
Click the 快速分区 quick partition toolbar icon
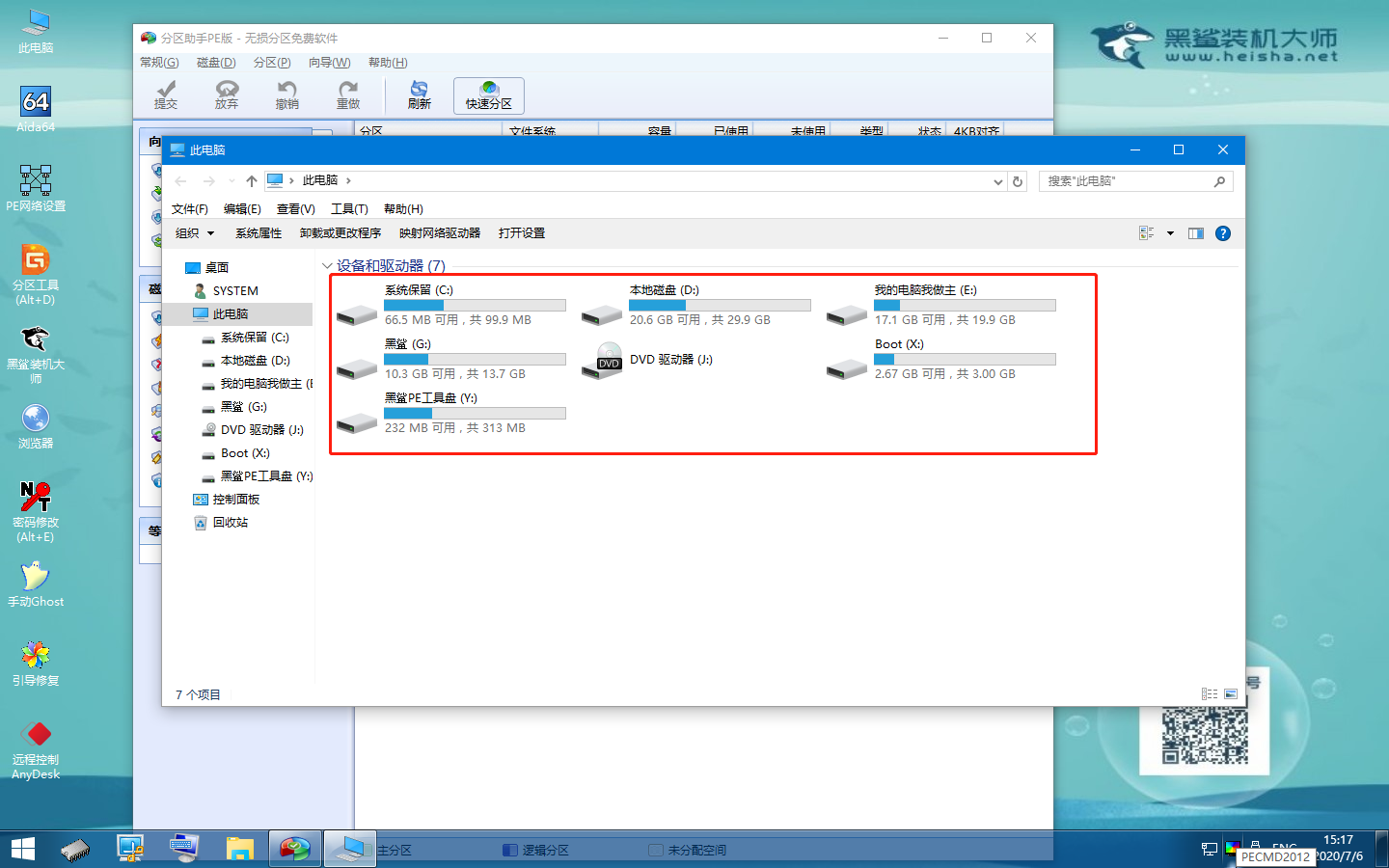point(489,95)
